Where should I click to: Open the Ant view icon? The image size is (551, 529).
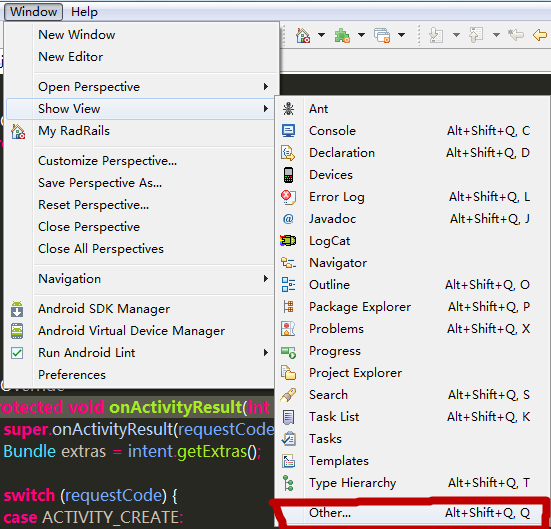(289, 109)
